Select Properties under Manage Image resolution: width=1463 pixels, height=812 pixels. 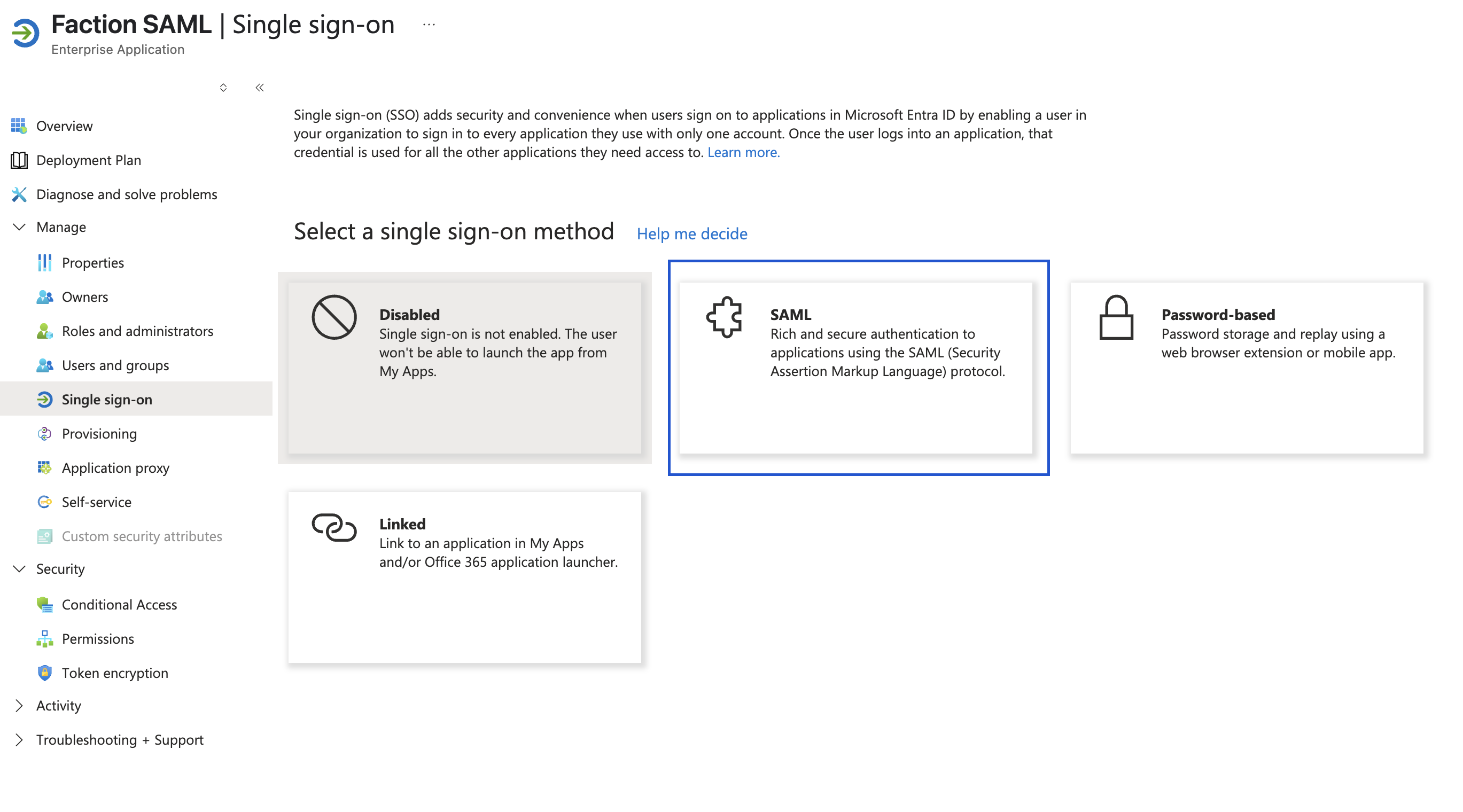tap(92, 262)
